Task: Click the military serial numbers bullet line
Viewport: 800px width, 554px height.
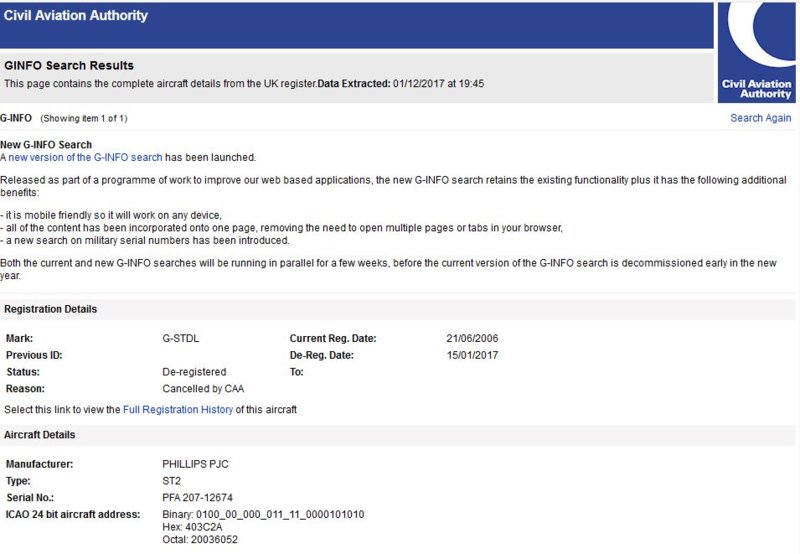Action: pyautogui.click(x=145, y=240)
